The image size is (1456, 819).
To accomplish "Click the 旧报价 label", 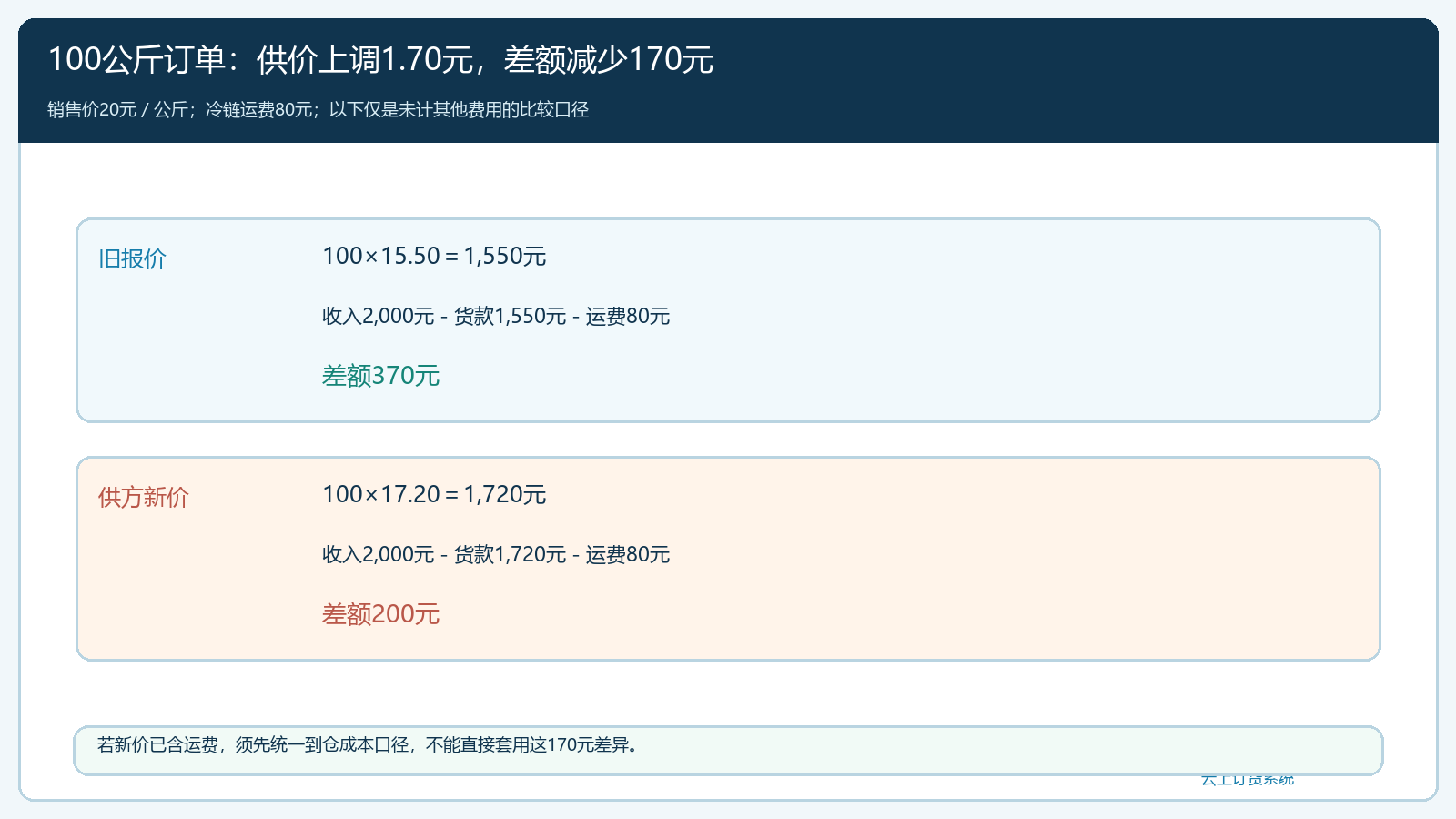I will click(132, 259).
